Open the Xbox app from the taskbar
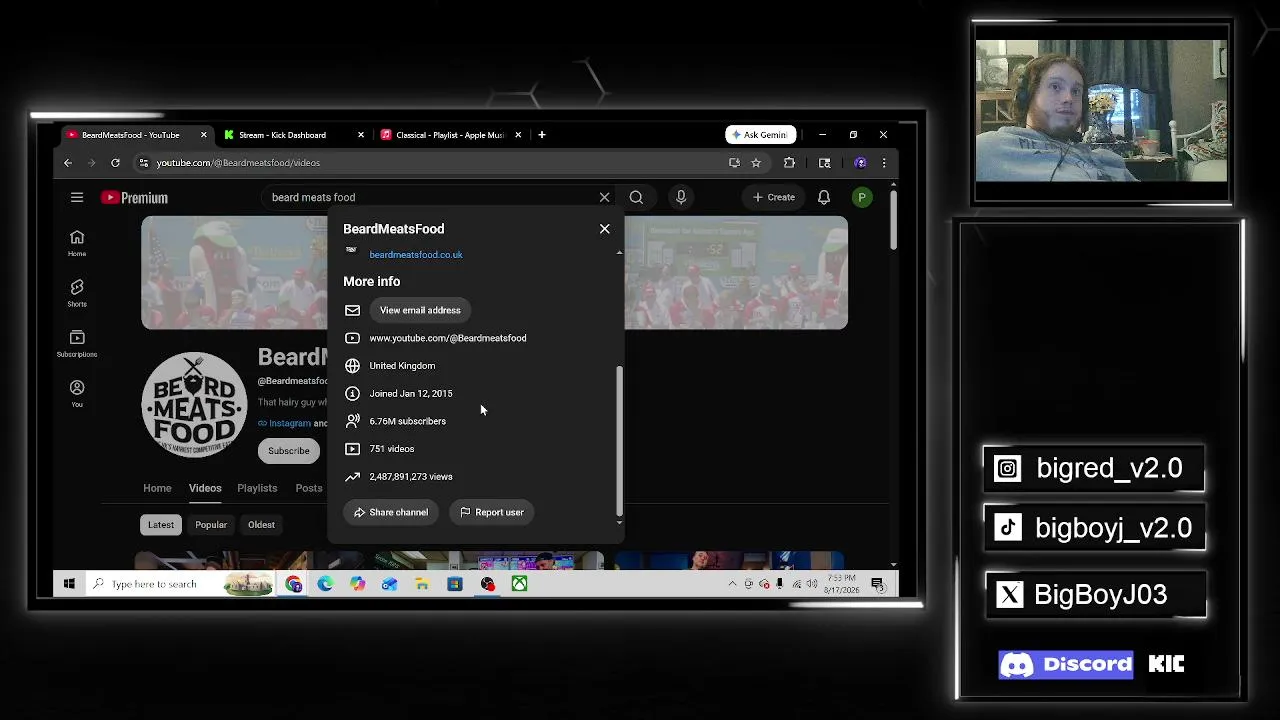Screen dimensions: 1280x720 (520, 584)
